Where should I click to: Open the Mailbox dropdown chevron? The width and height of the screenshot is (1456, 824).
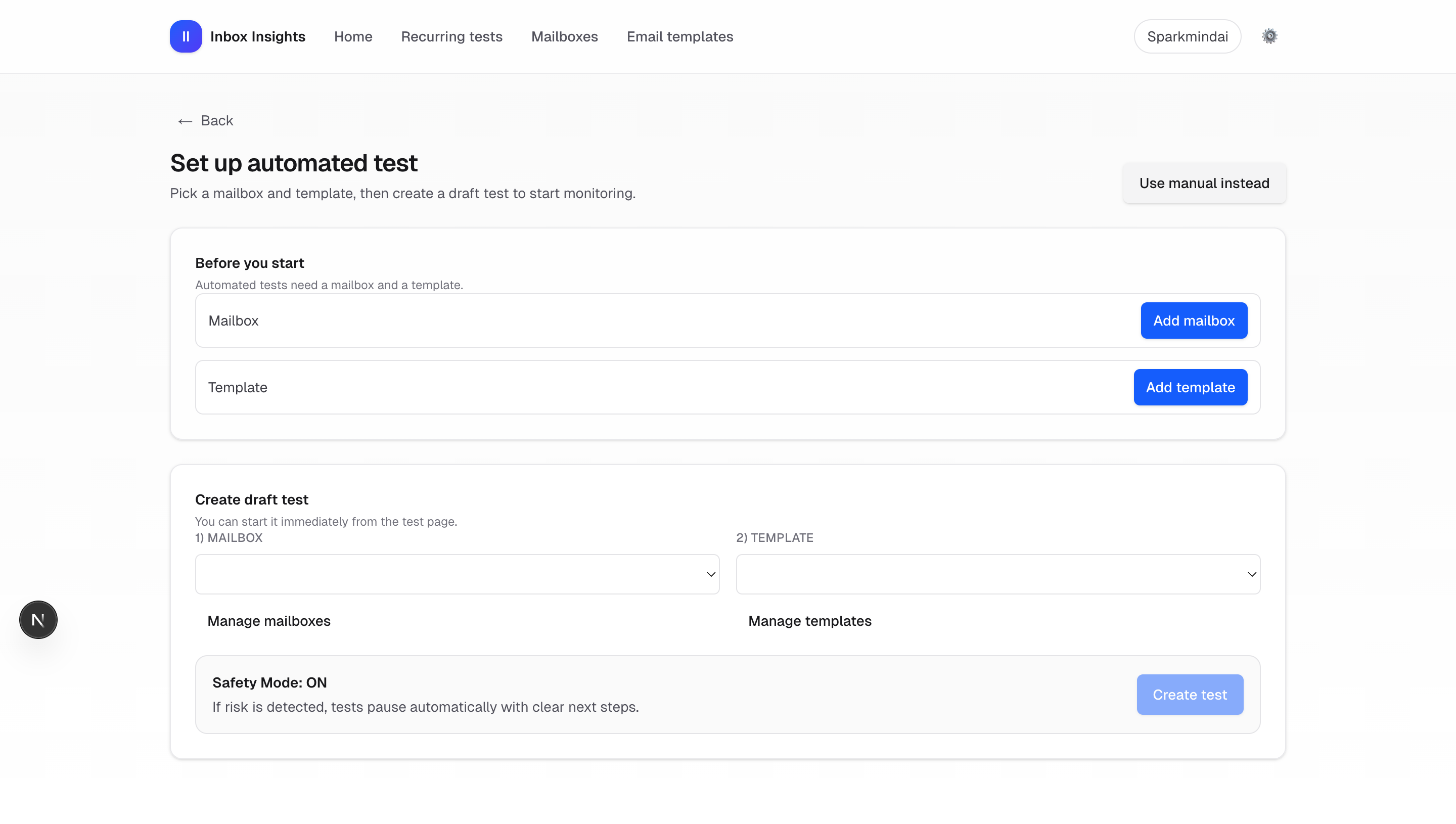(x=711, y=574)
